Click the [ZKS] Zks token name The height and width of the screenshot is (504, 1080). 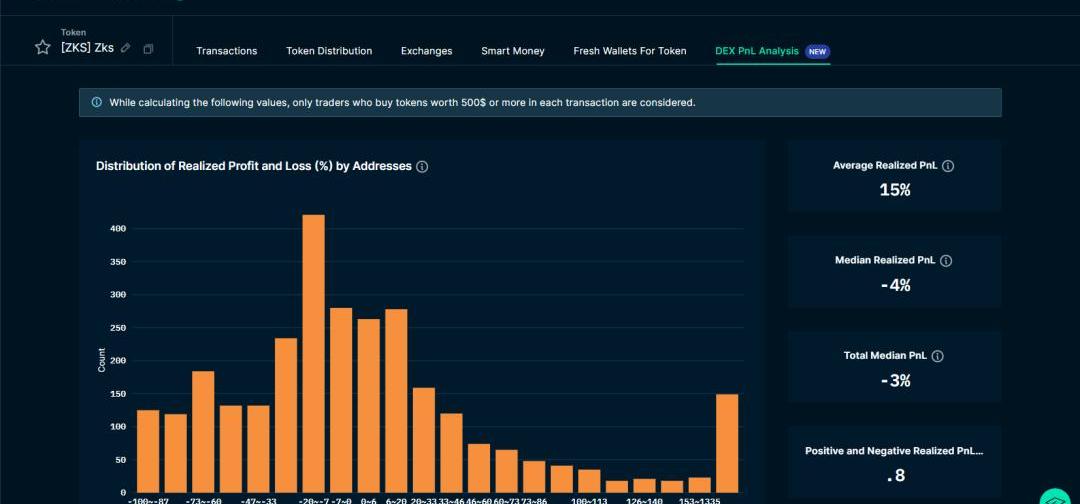click(x=87, y=48)
